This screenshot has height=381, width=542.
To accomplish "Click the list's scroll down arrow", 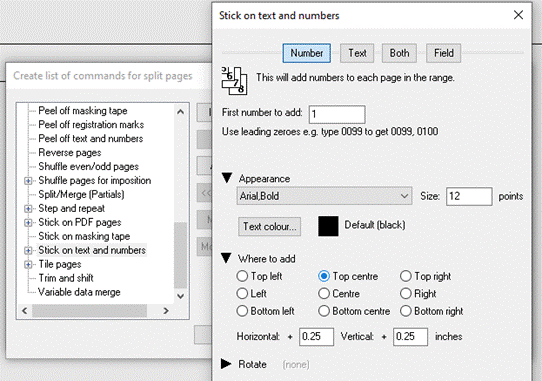I will (x=180, y=296).
